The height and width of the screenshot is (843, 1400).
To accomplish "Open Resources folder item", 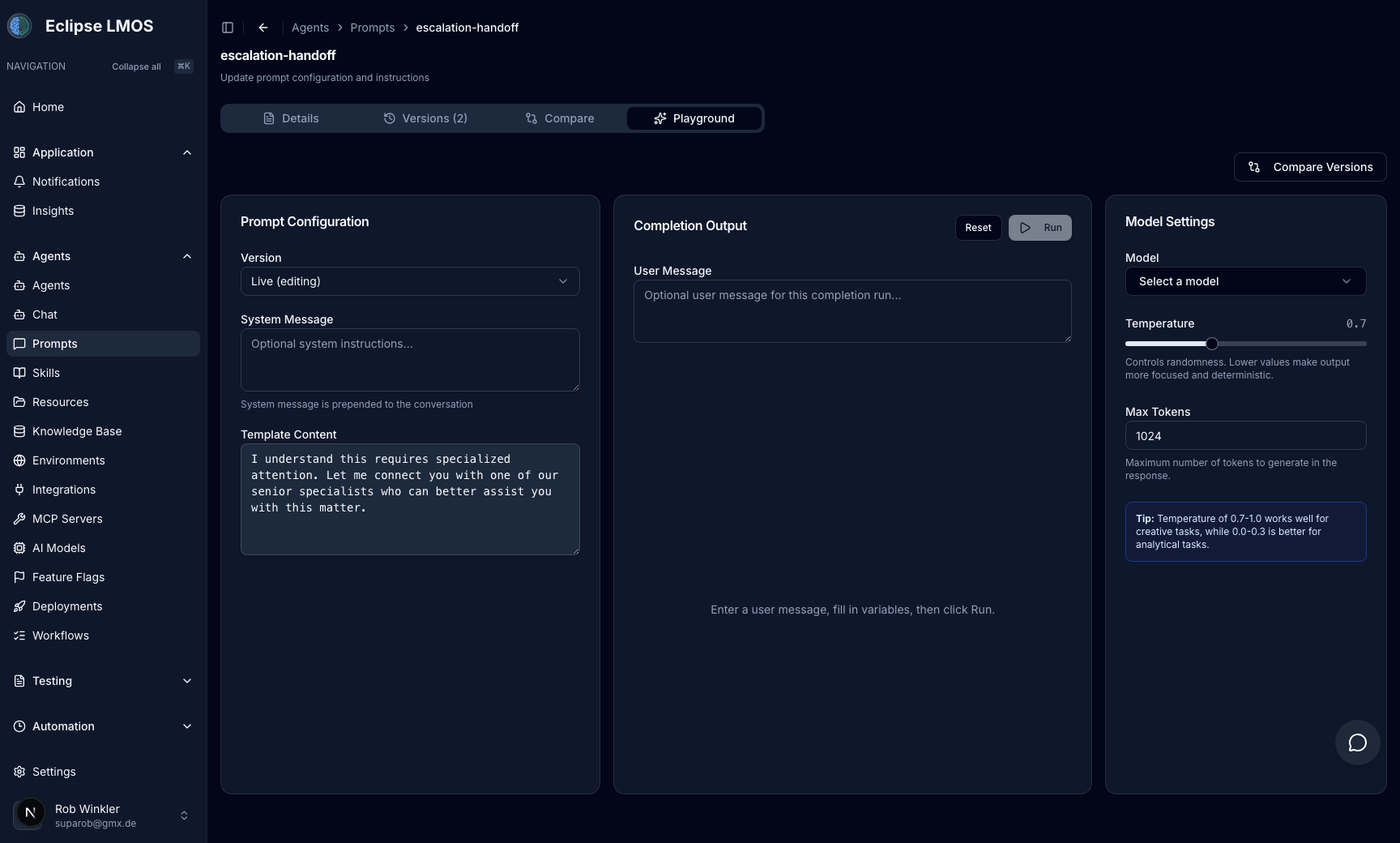I will coord(103,402).
